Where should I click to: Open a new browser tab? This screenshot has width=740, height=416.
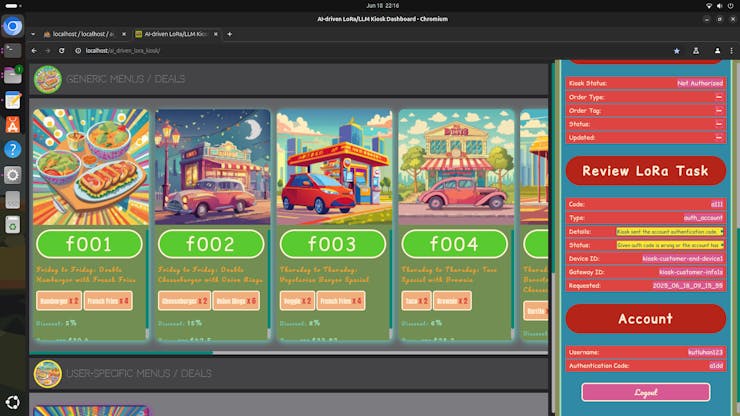[x=229, y=33]
